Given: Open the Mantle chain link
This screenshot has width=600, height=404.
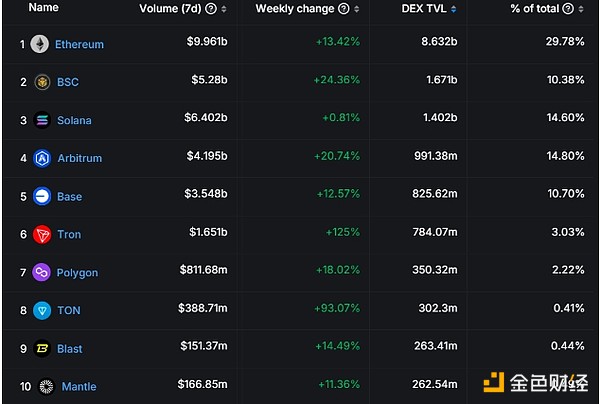Looking at the screenshot, I should (x=79, y=386).
